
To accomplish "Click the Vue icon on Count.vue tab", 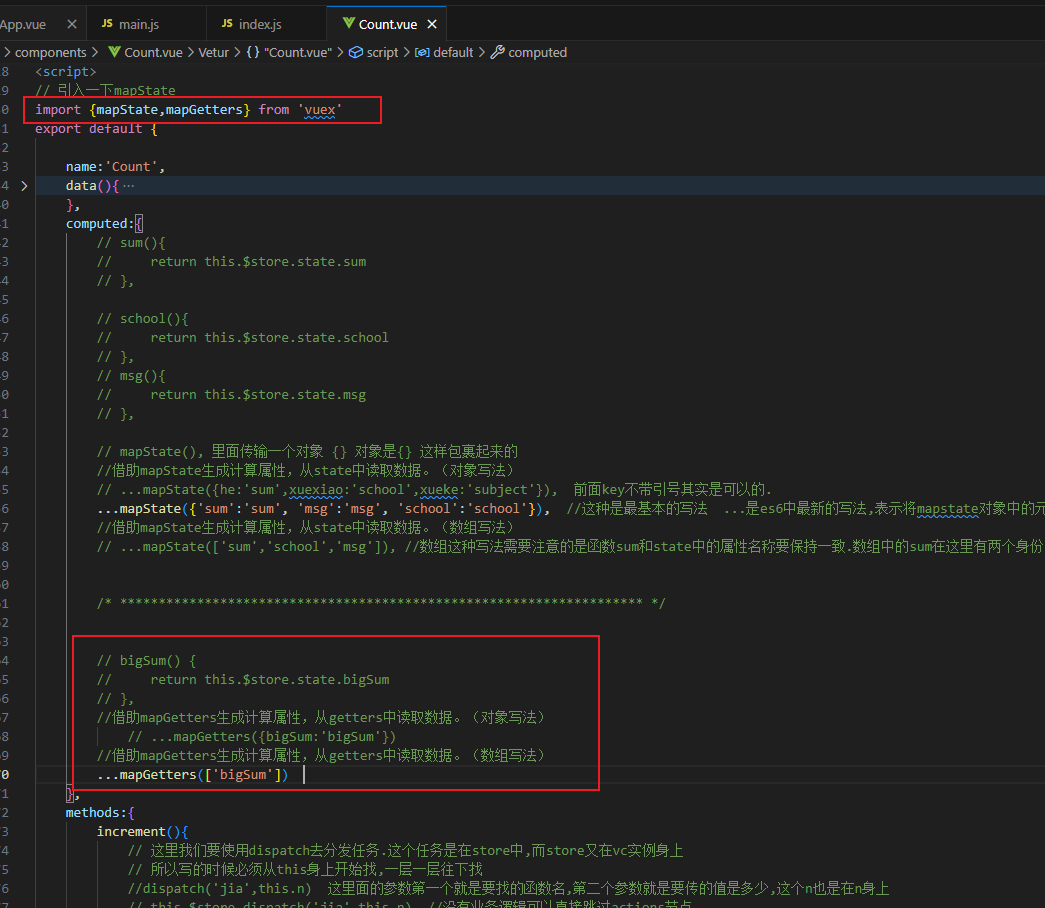I will [348, 23].
